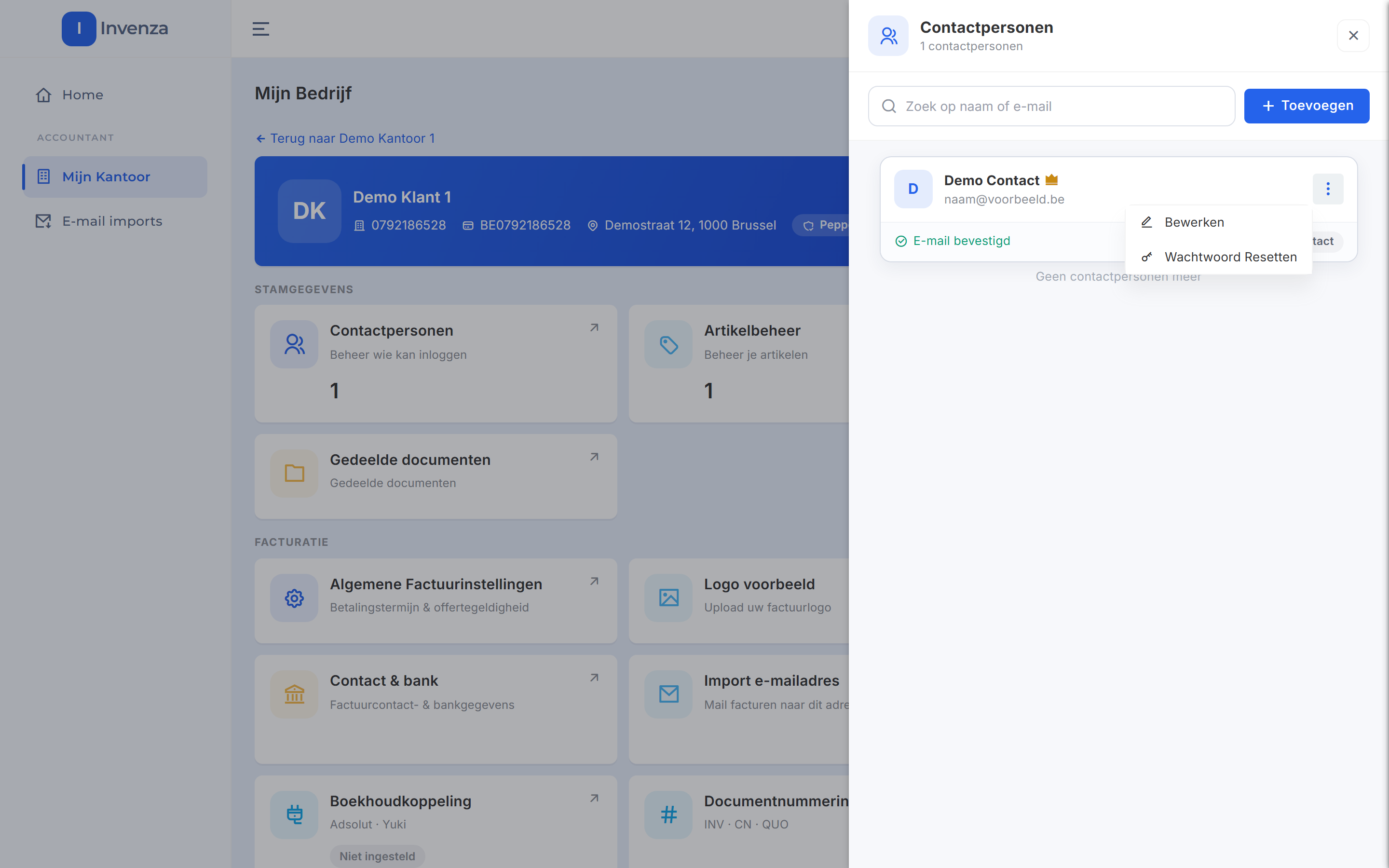Image resolution: width=1389 pixels, height=868 pixels.
Task: Toggle Demo Contact three-dots menu
Action: point(1328,189)
